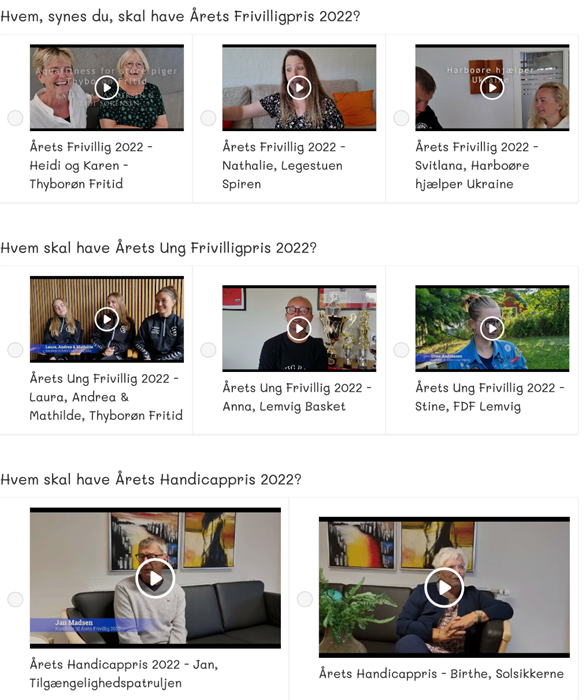
Task: Play the Heidi og Karen video
Action: click(107, 88)
